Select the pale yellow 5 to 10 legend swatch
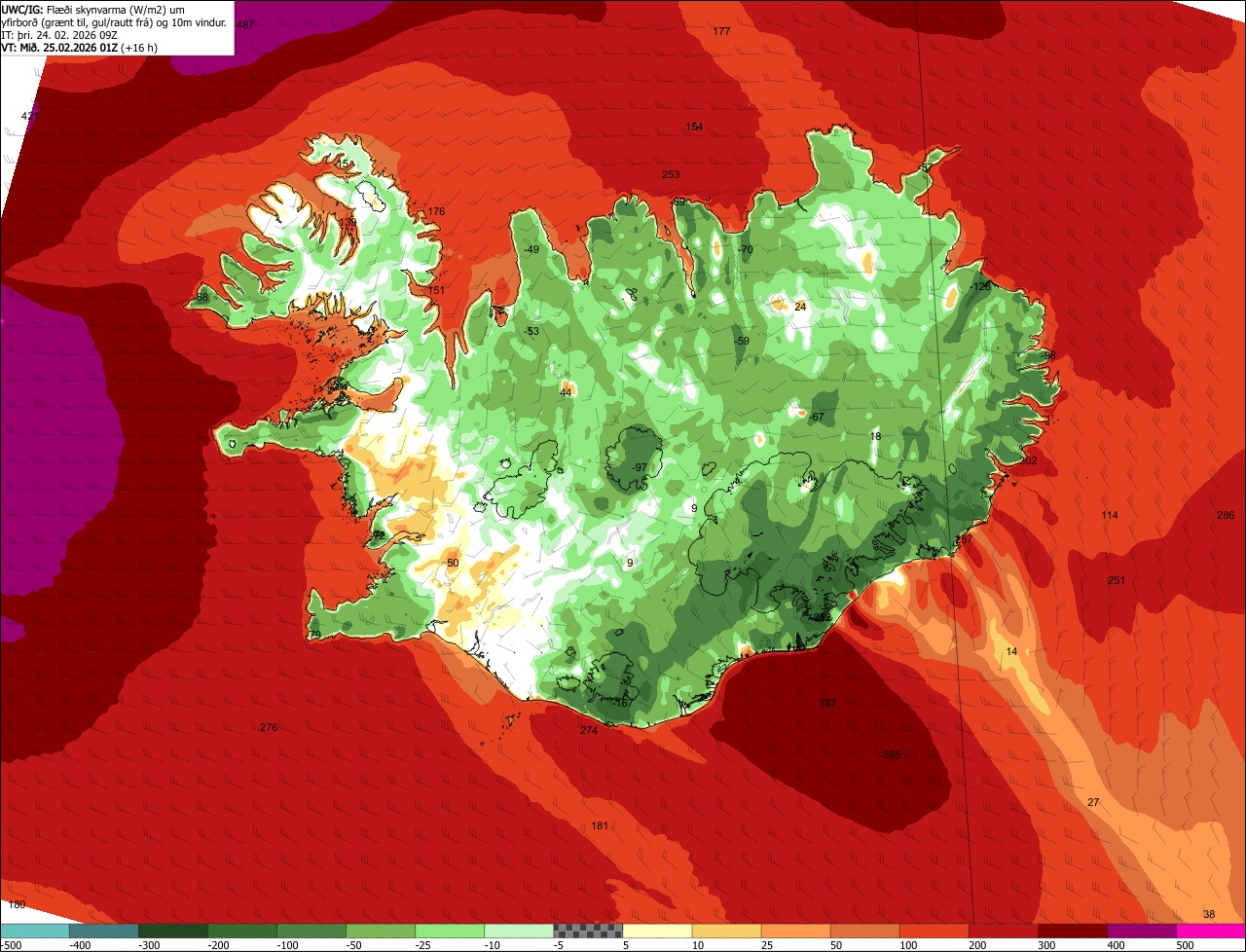The height and width of the screenshot is (952, 1246). click(x=657, y=931)
